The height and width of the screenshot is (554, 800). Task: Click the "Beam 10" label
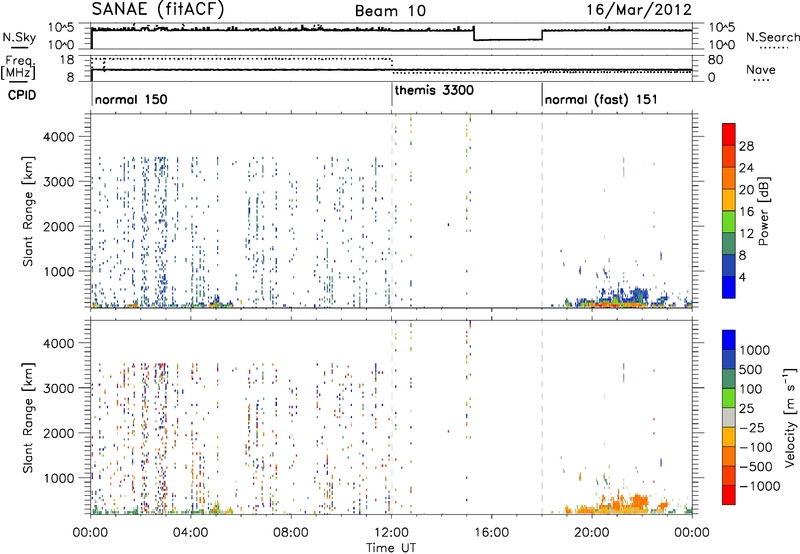390,11
